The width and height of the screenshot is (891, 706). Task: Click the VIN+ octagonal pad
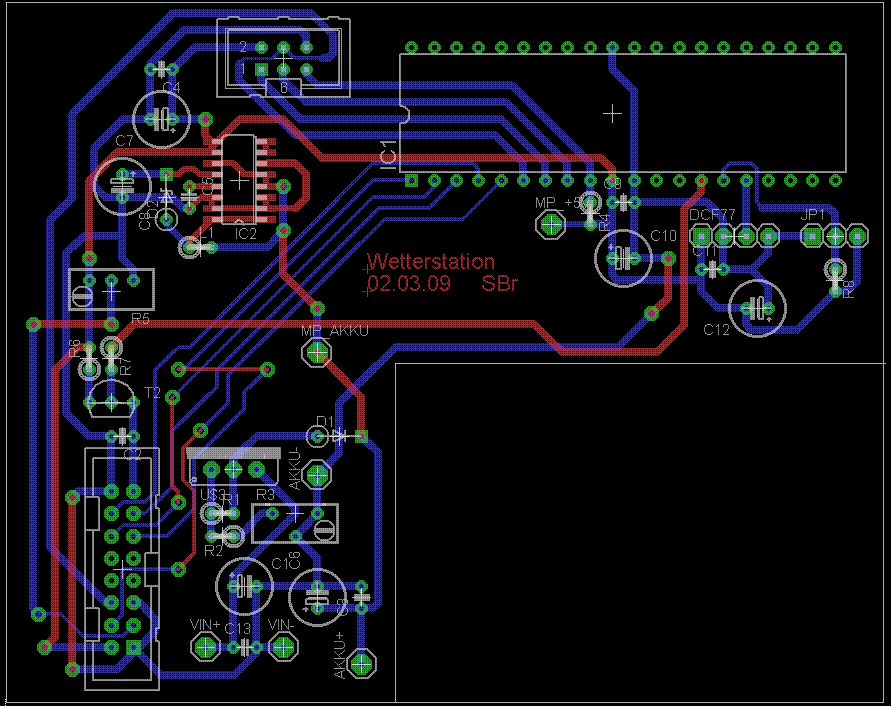tap(205, 647)
